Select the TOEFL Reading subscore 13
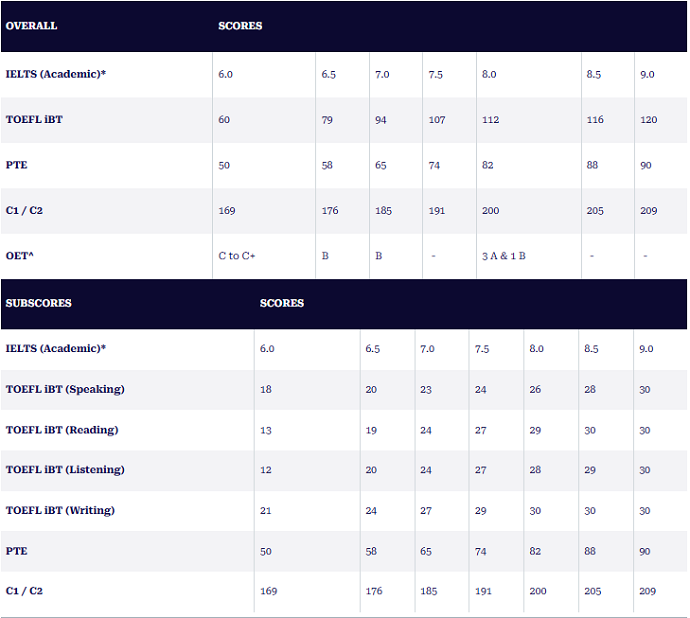The image size is (690, 618). click(x=266, y=430)
